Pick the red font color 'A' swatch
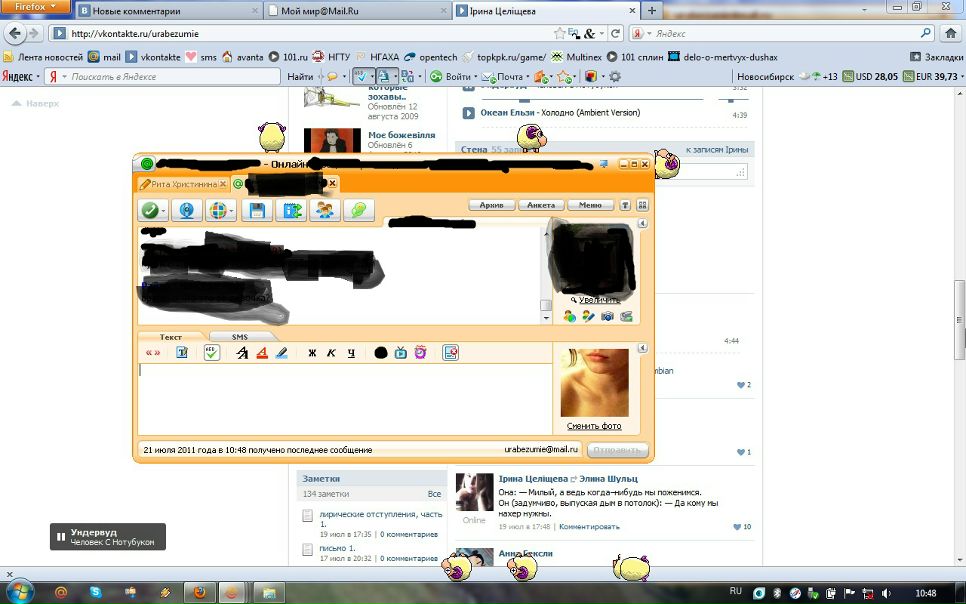This screenshot has height=604, width=966. (x=261, y=352)
